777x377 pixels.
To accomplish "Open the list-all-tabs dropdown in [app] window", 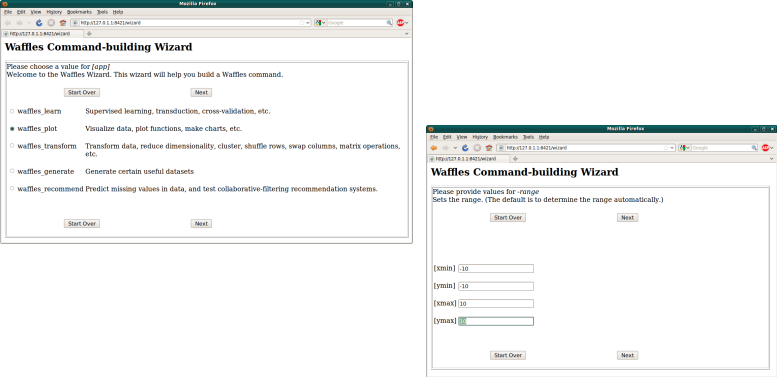I will tap(407, 34).
